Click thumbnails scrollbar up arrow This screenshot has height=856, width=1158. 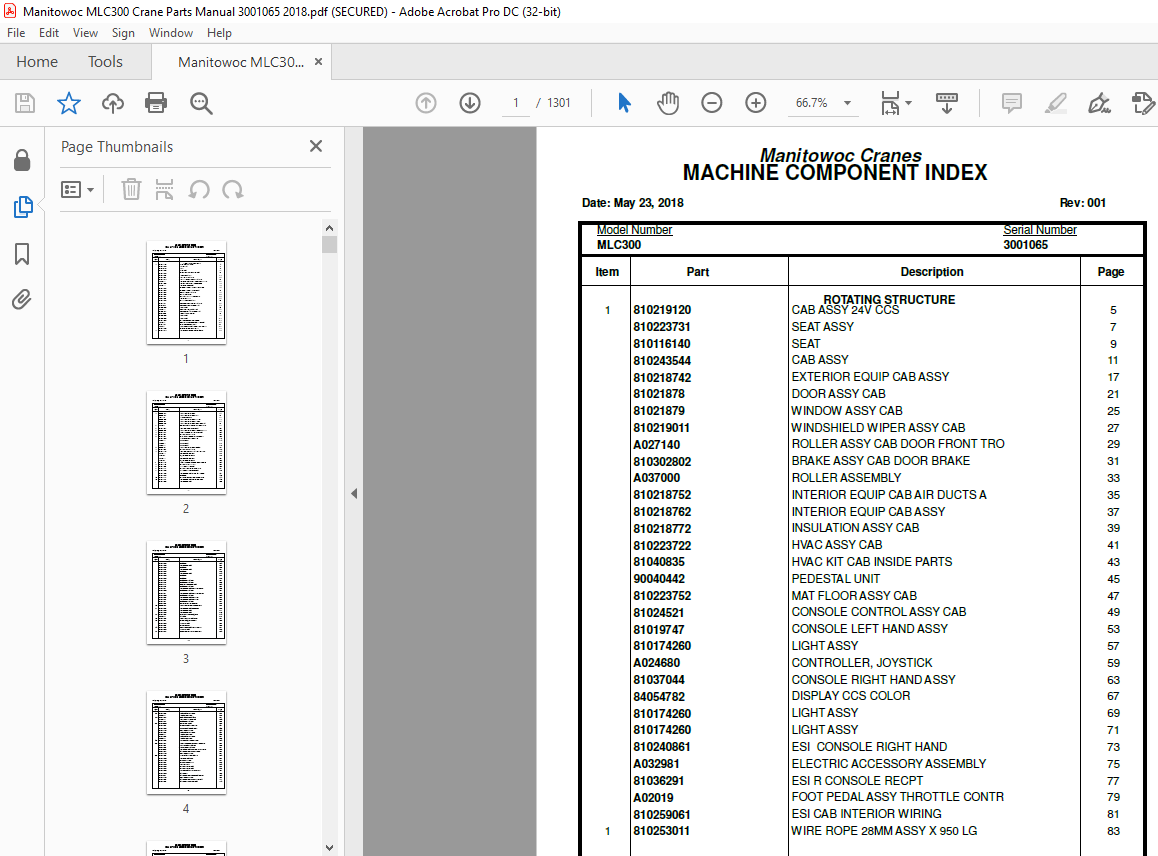[x=329, y=227]
